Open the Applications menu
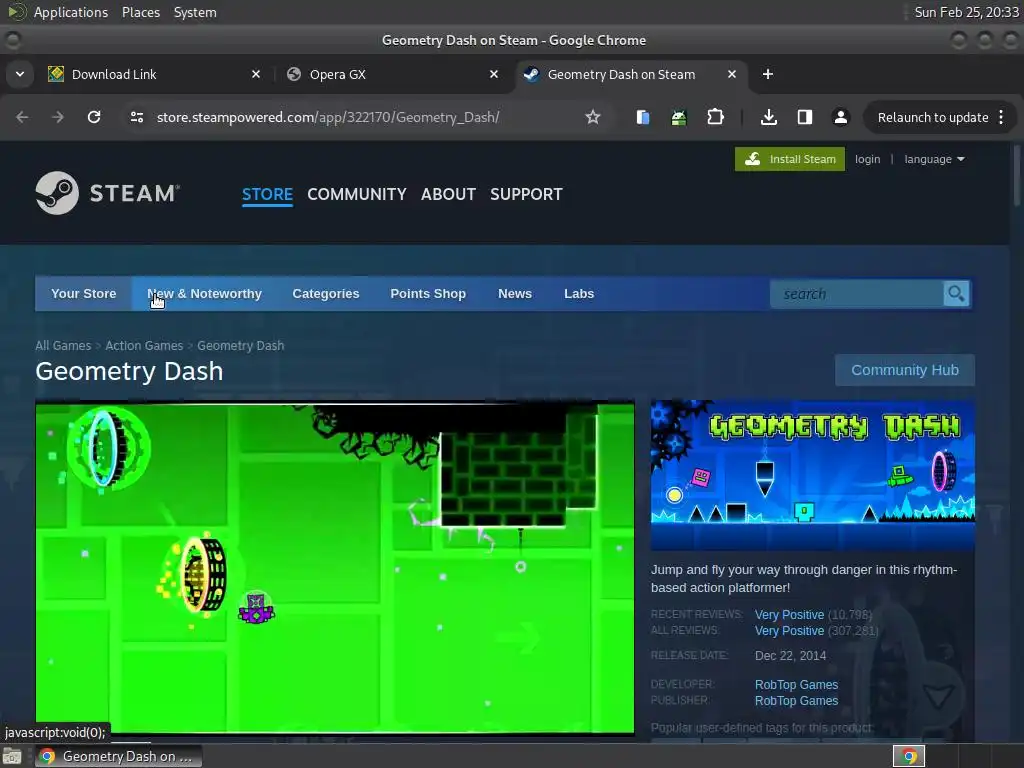This screenshot has height=768, width=1024. point(71,12)
